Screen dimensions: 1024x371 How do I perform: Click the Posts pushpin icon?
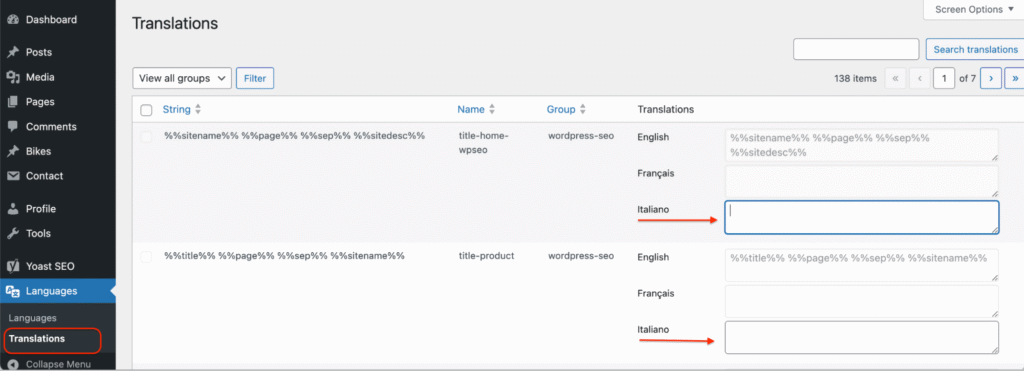tap(12, 52)
